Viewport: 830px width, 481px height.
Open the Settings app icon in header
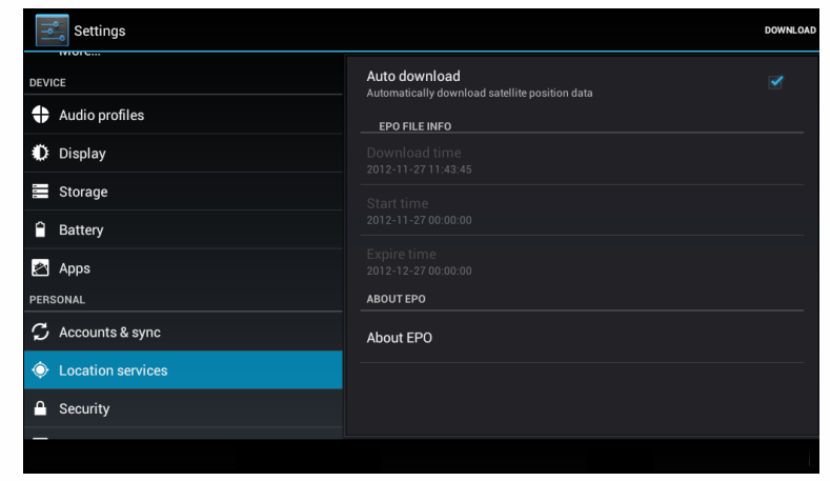coord(52,30)
